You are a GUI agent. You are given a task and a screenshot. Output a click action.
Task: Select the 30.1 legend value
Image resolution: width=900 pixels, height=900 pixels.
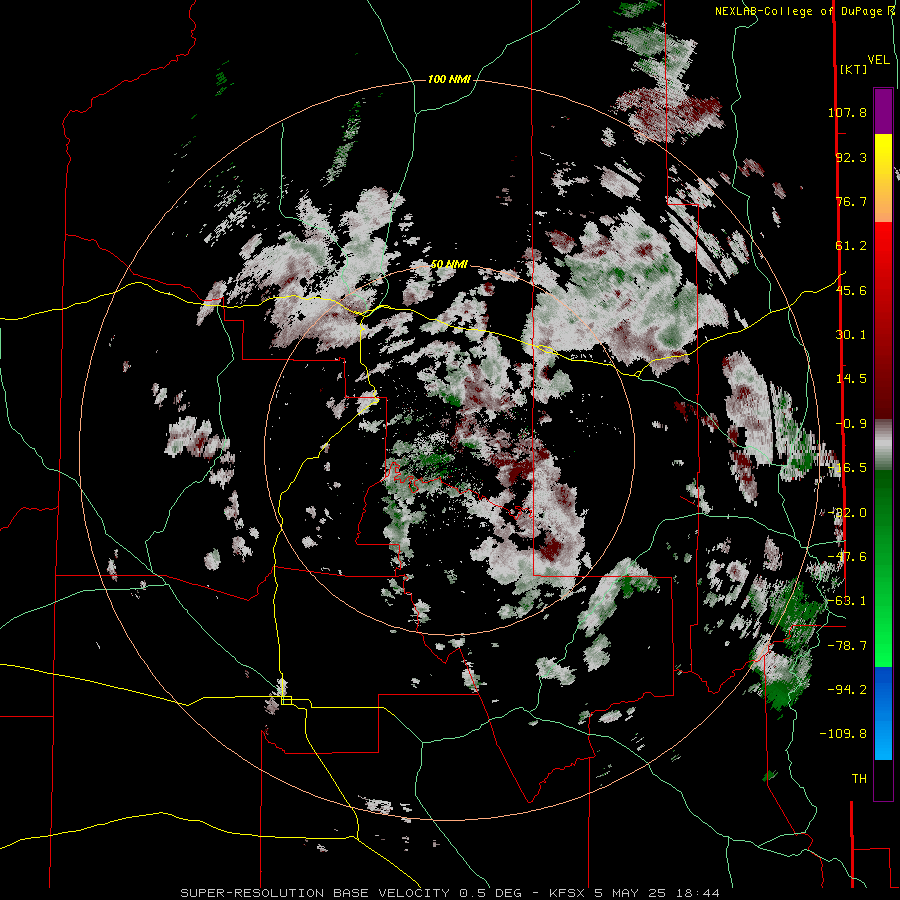851,335
